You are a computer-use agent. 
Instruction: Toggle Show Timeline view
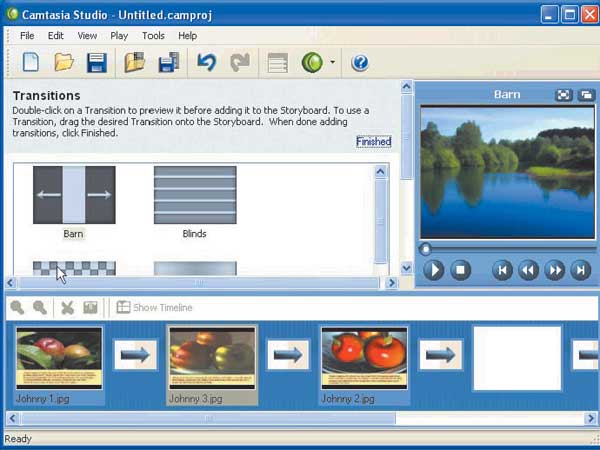point(154,308)
